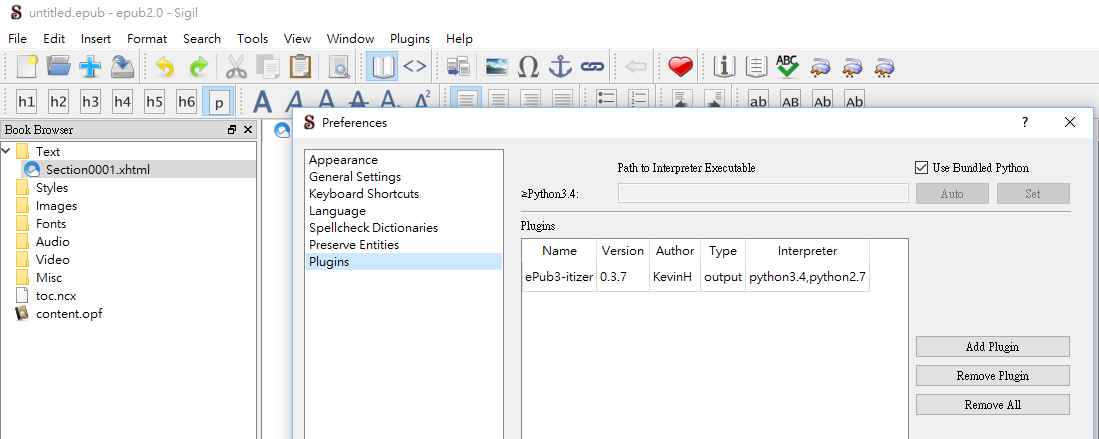Undo the last action
This screenshot has width=1099, height=439.
(165, 67)
